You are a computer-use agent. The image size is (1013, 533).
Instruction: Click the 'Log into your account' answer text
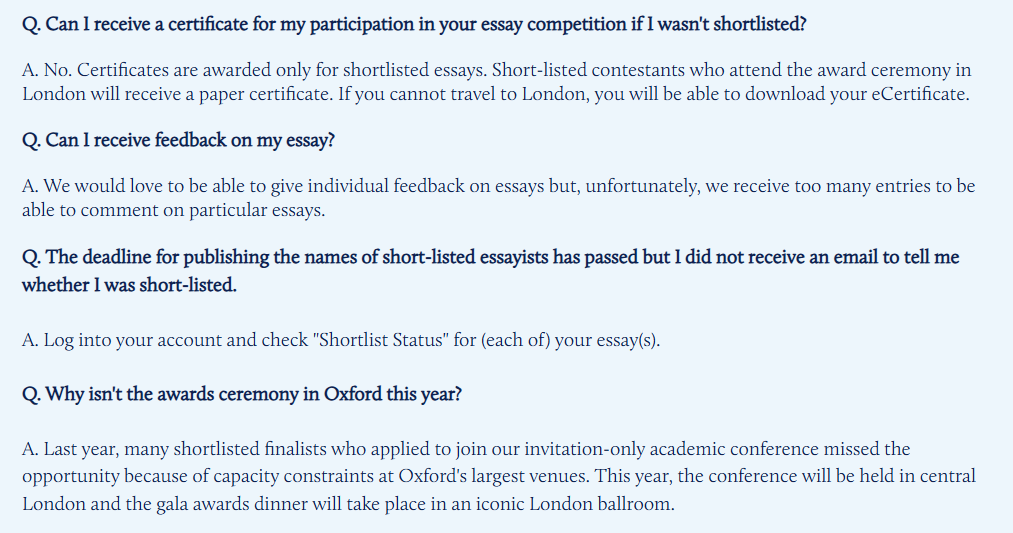(341, 340)
